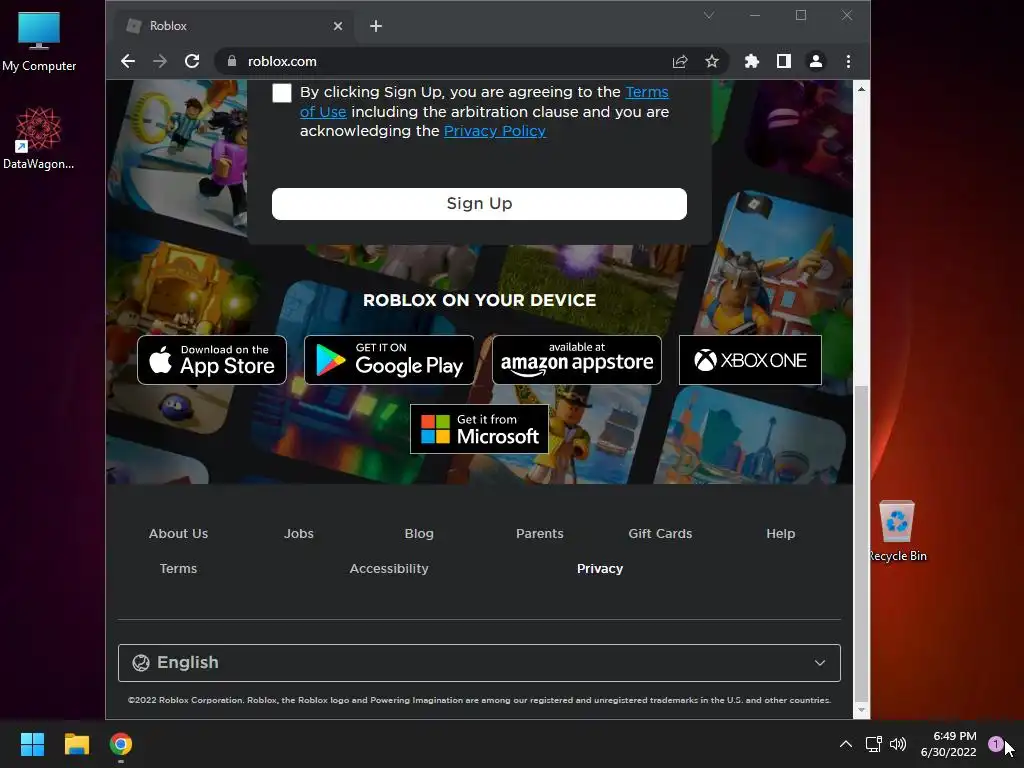Open the Blog footer link
This screenshot has width=1024, height=768.
coord(419,534)
